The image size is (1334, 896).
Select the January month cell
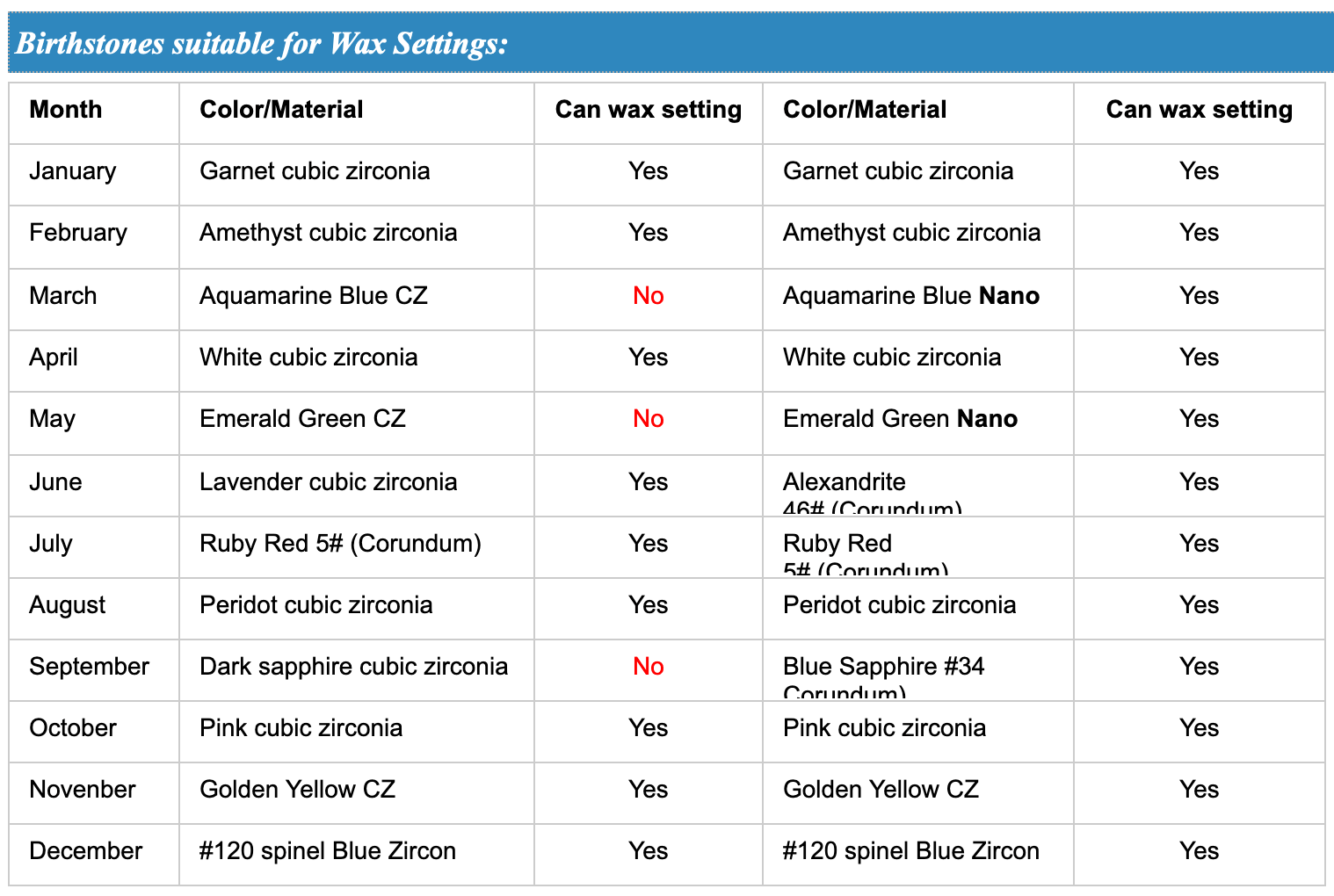point(73,171)
